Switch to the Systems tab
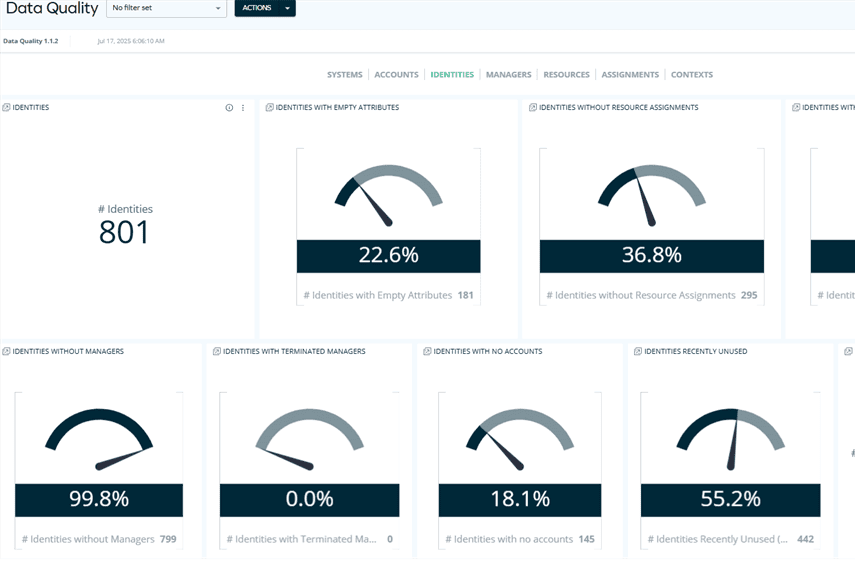855x569 pixels. pyautogui.click(x=345, y=75)
